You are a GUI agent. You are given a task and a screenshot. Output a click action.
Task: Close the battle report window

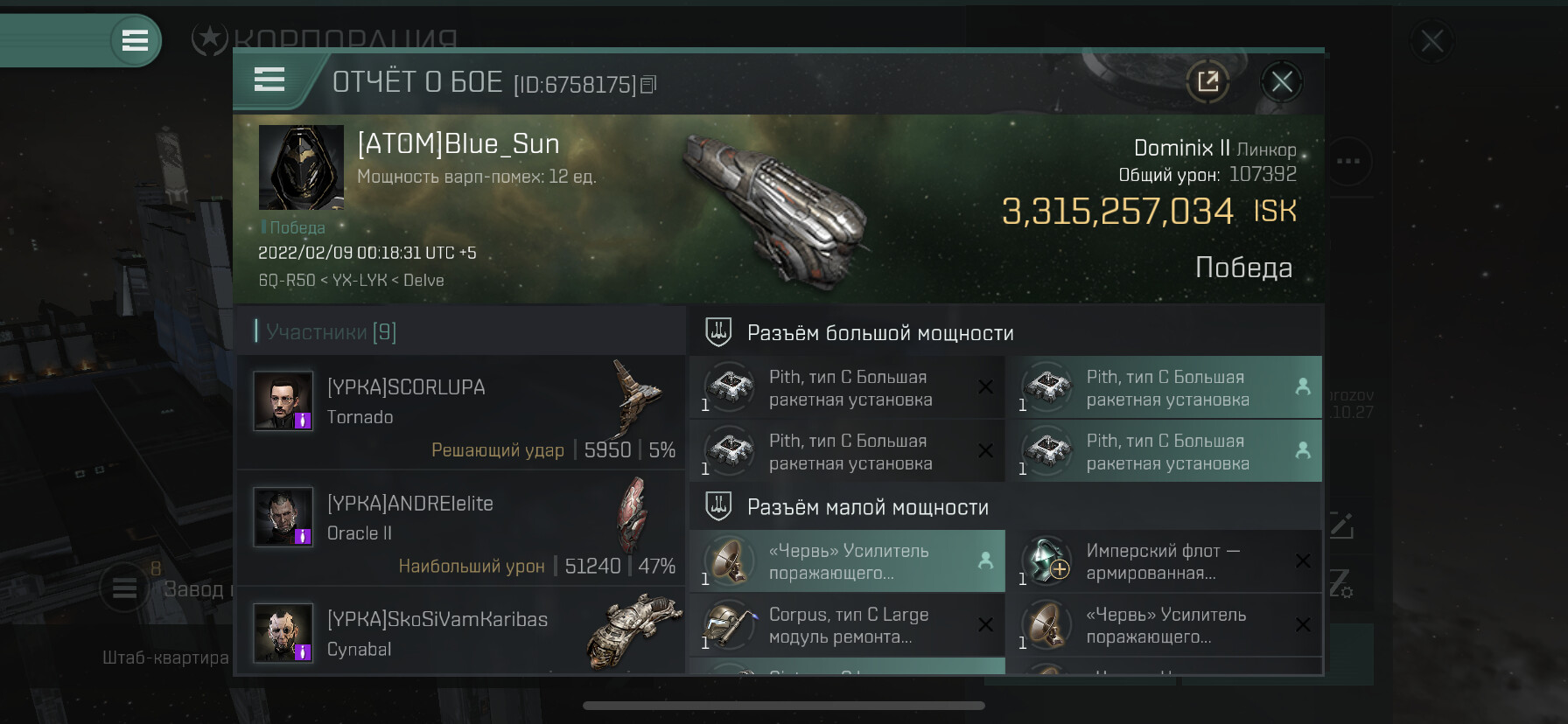click(1282, 82)
